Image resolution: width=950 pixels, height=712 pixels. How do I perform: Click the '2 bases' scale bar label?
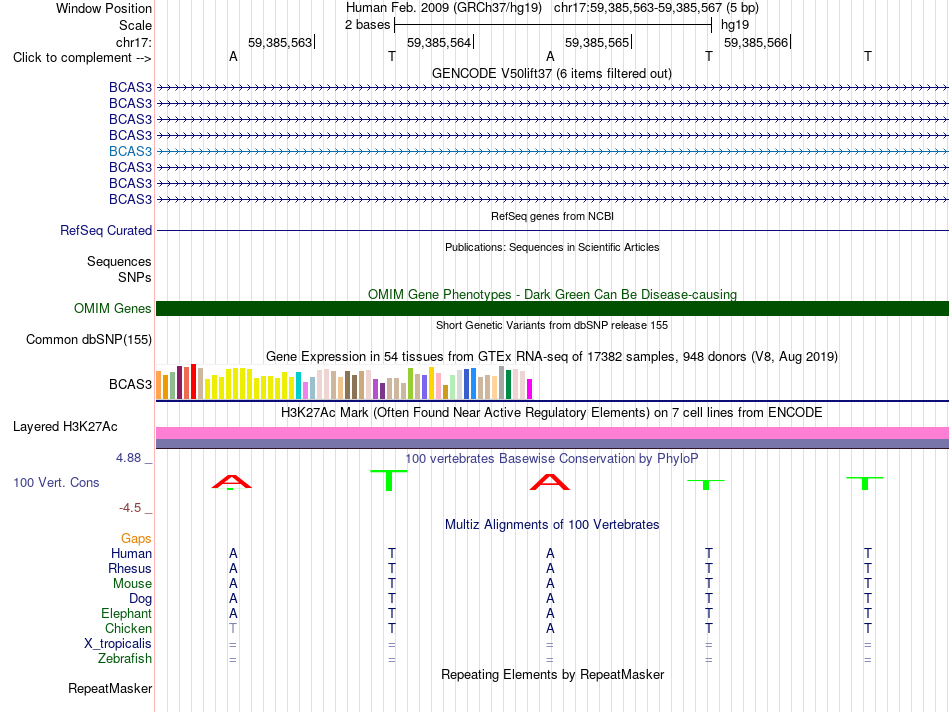(367, 25)
